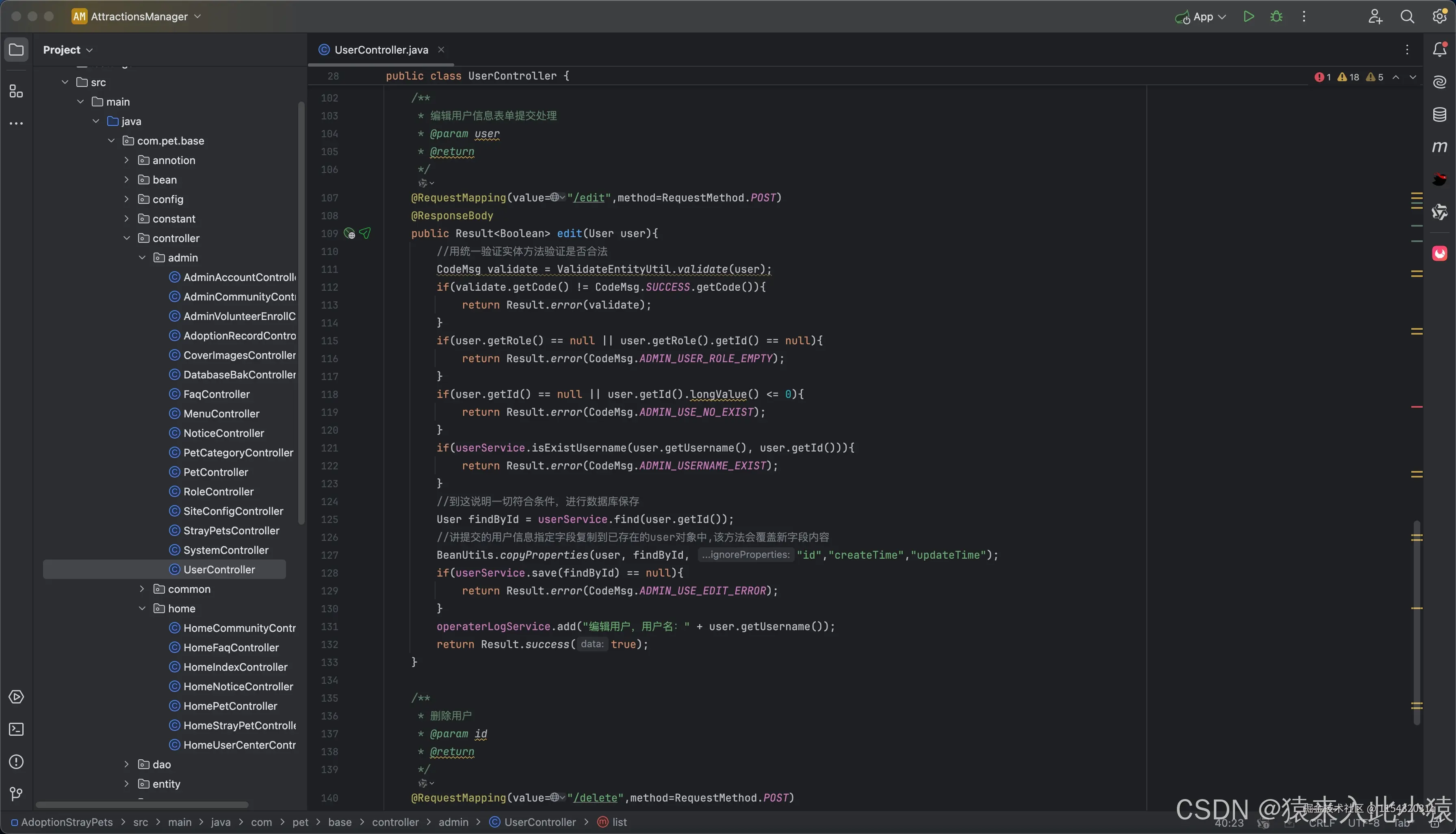Collapse the controller package

coord(127,238)
